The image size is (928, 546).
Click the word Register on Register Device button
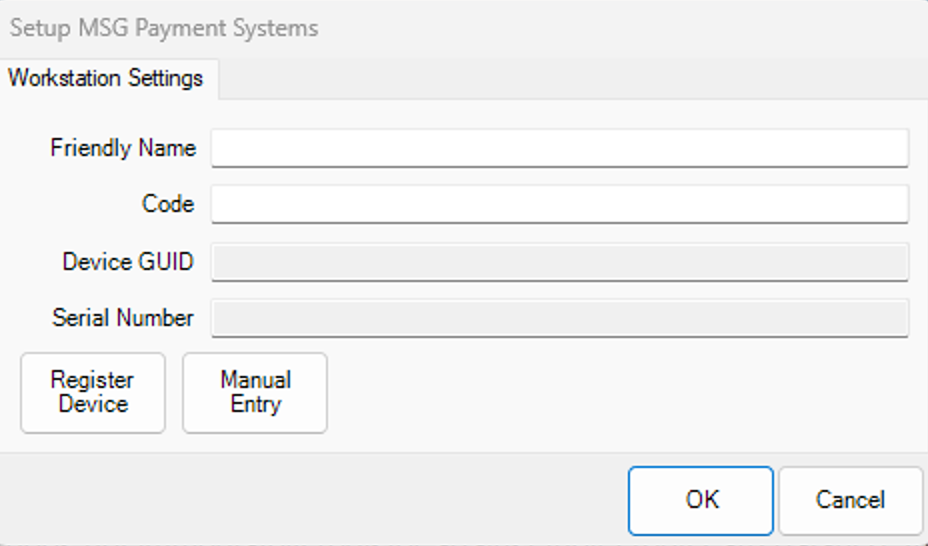click(92, 380)
